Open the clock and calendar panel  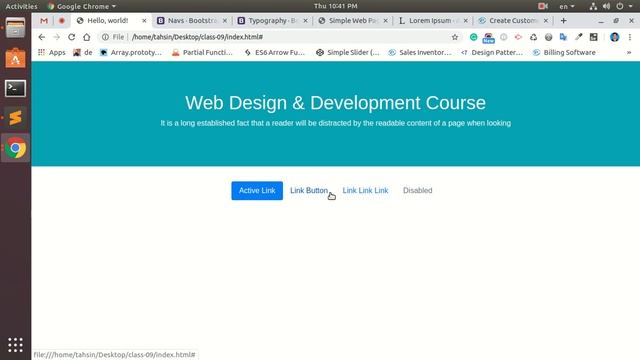tap(336, 6)
